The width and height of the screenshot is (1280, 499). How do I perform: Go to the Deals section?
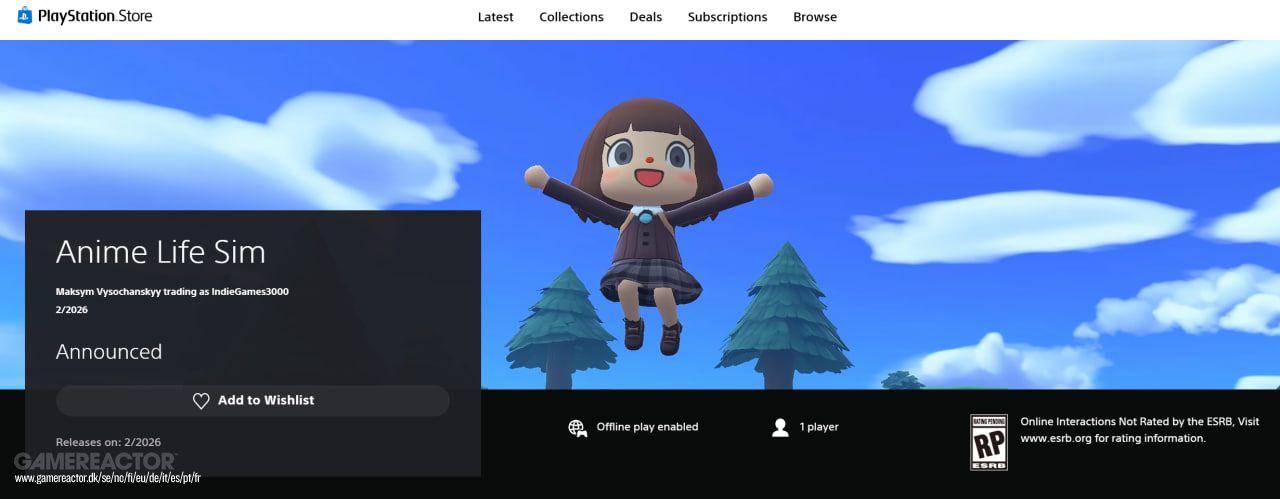(x=646, y=17)
